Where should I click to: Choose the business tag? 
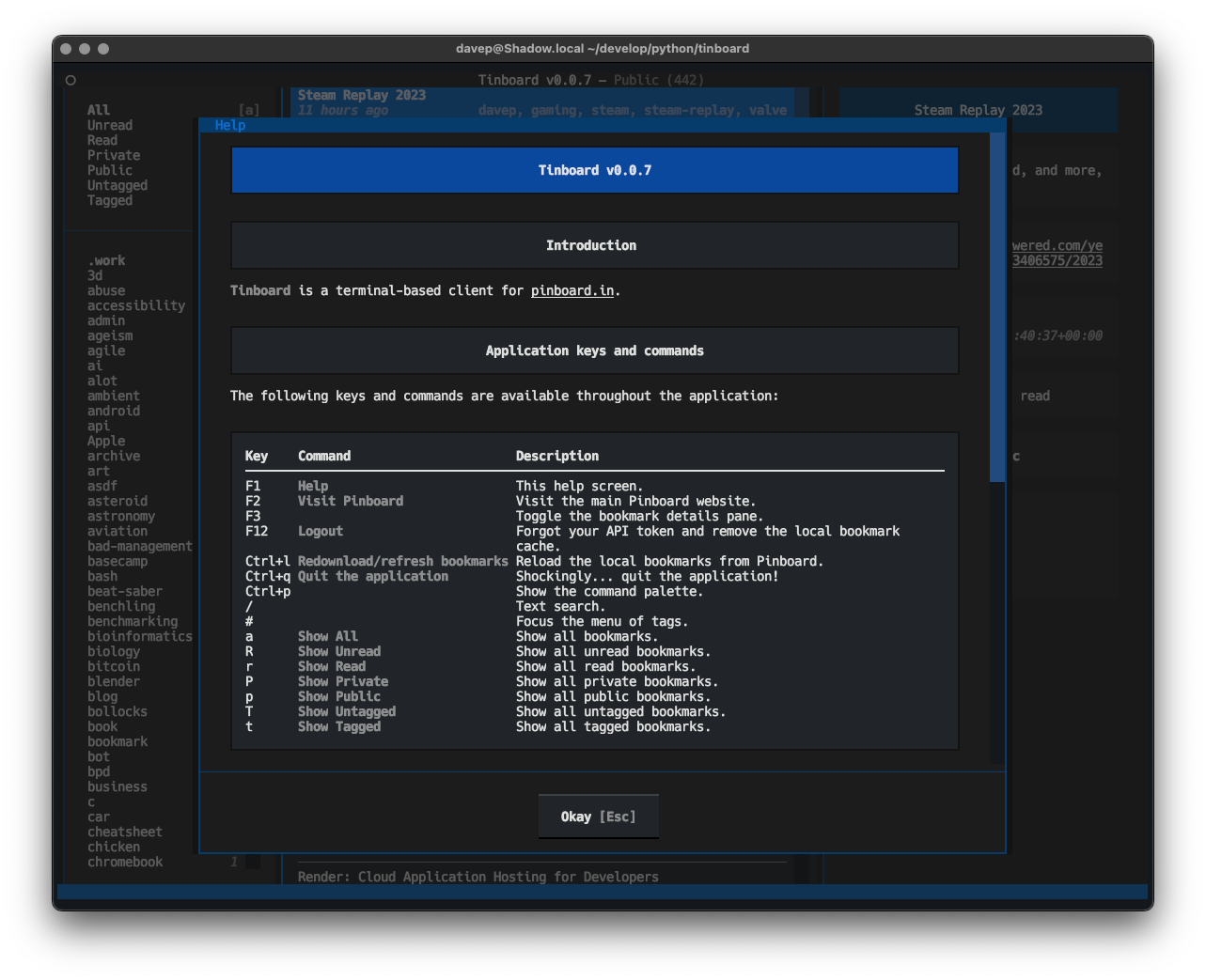[x=117, y=786]
